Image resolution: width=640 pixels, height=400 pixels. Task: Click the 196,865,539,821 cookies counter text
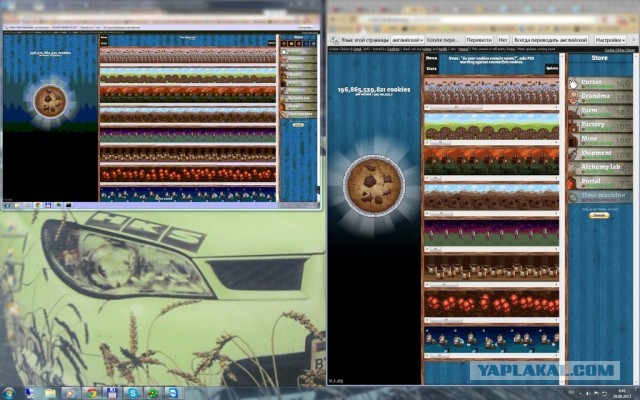click(x=374, y=89)
